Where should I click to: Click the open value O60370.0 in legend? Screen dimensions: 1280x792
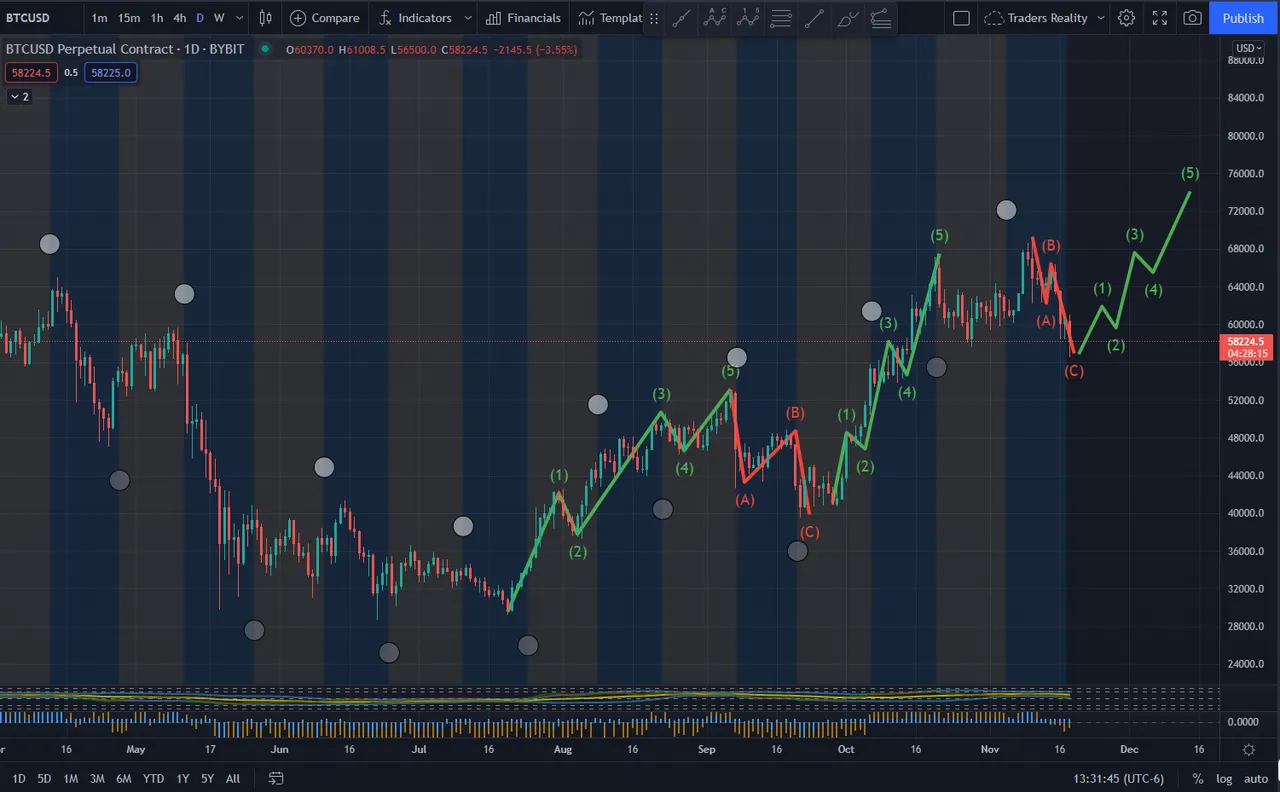pyautogui.click(x=310, y=50)
